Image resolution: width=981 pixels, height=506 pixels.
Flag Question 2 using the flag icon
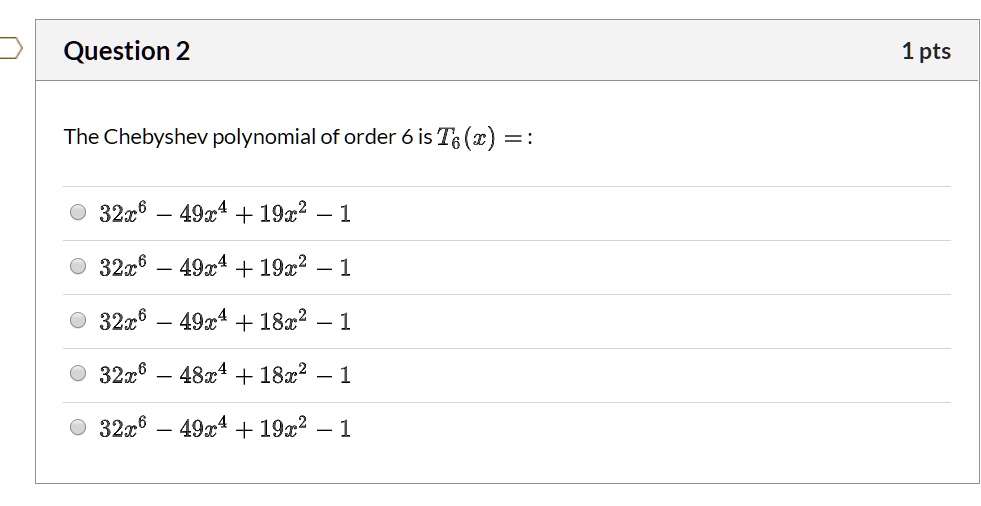point(11,48)
